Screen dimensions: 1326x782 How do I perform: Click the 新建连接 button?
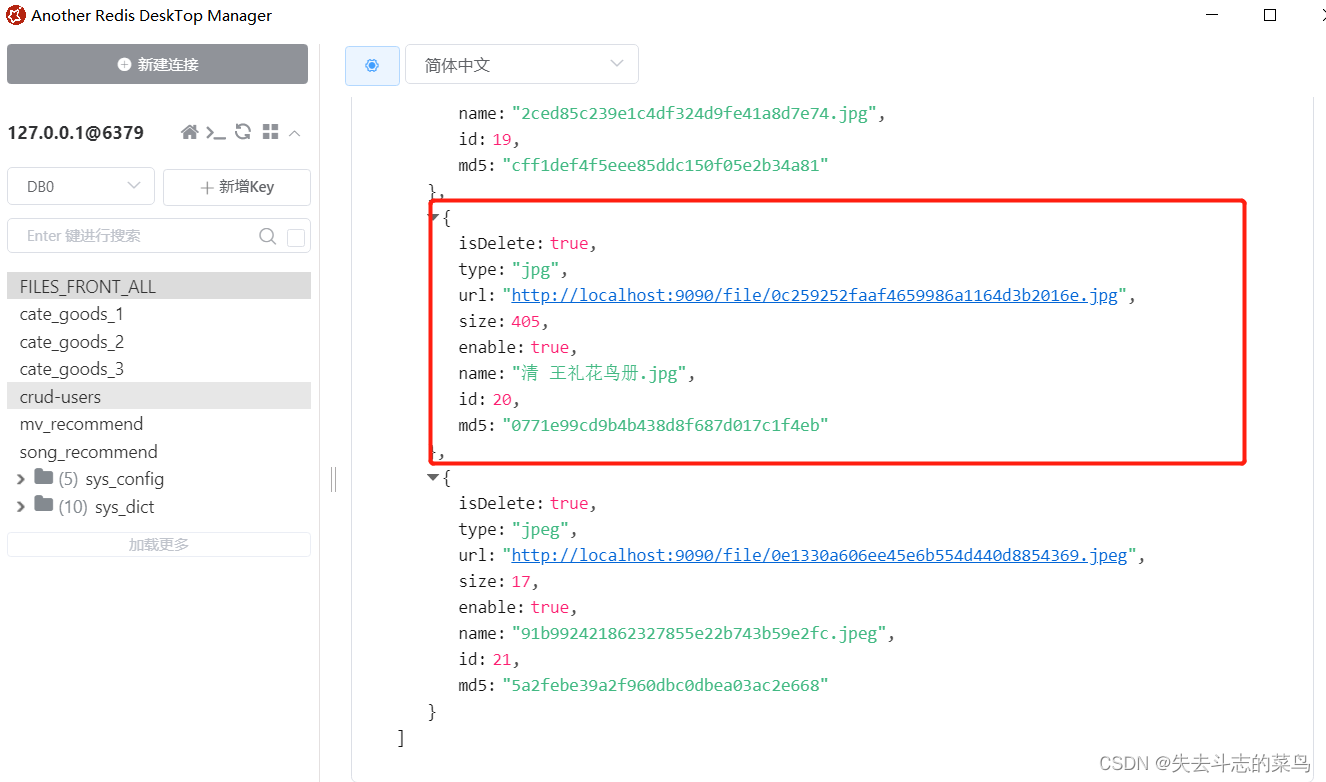[x=158, y=64]
